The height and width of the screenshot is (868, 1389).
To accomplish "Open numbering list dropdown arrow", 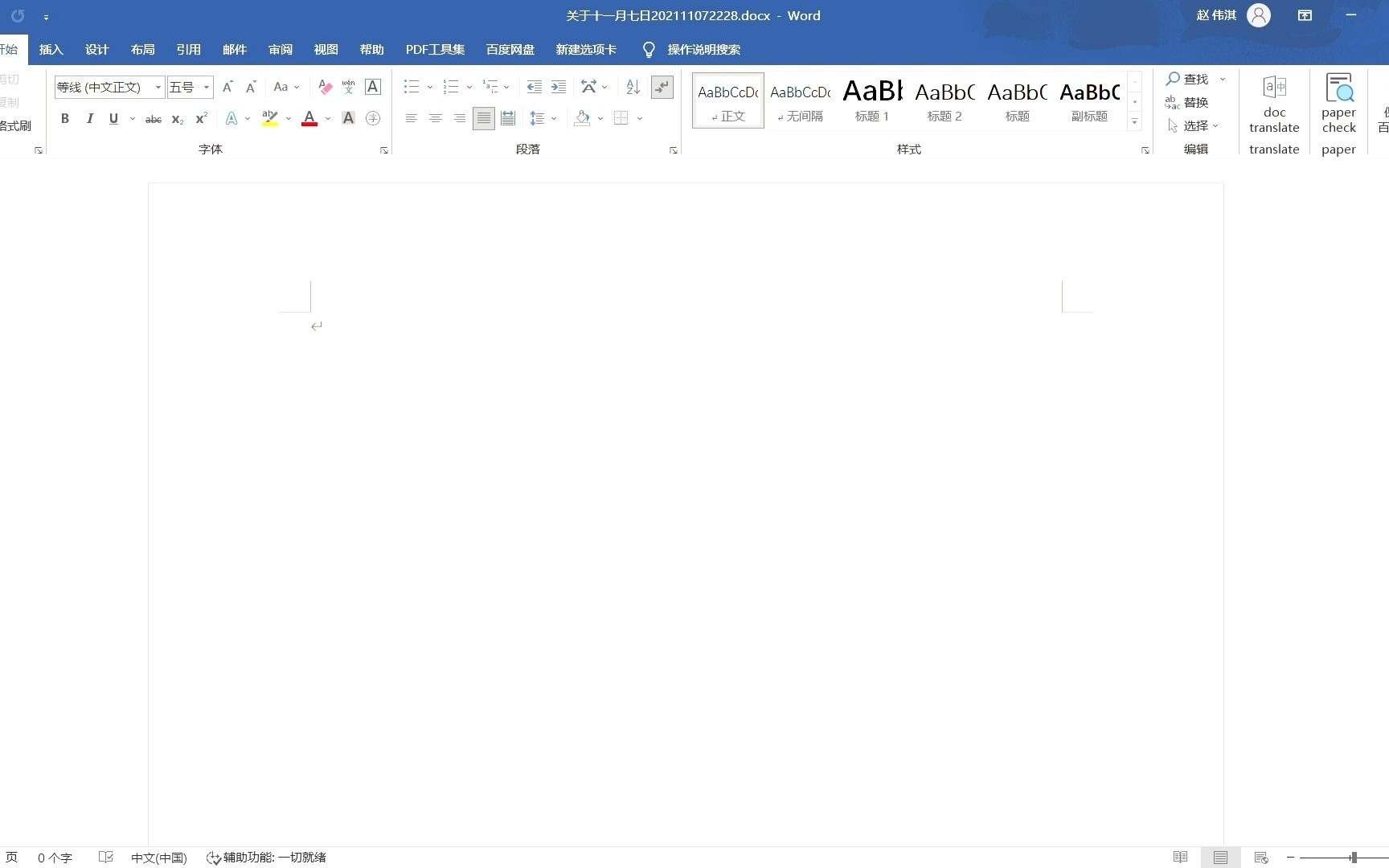I will click(469, 87).
